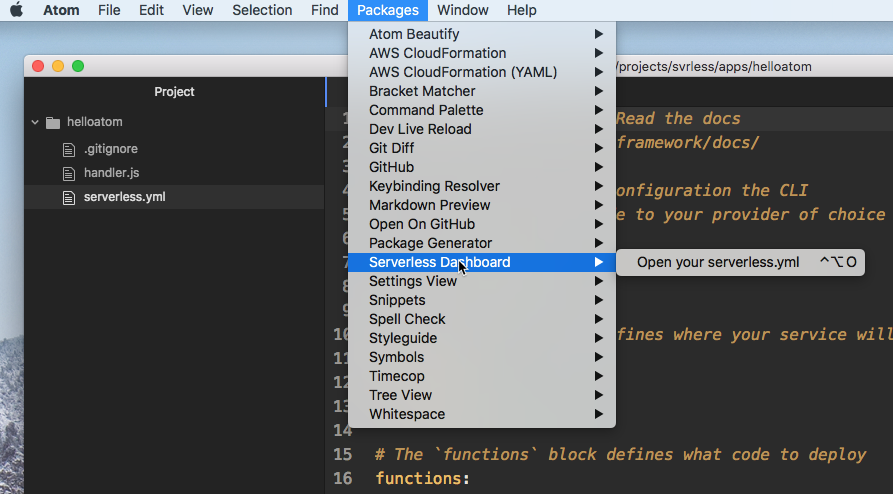Image resolution: width=893 pixels, height=494 pixels.
Task: Select Open your serverless.yml submenu item
Action: pos(717,262)
